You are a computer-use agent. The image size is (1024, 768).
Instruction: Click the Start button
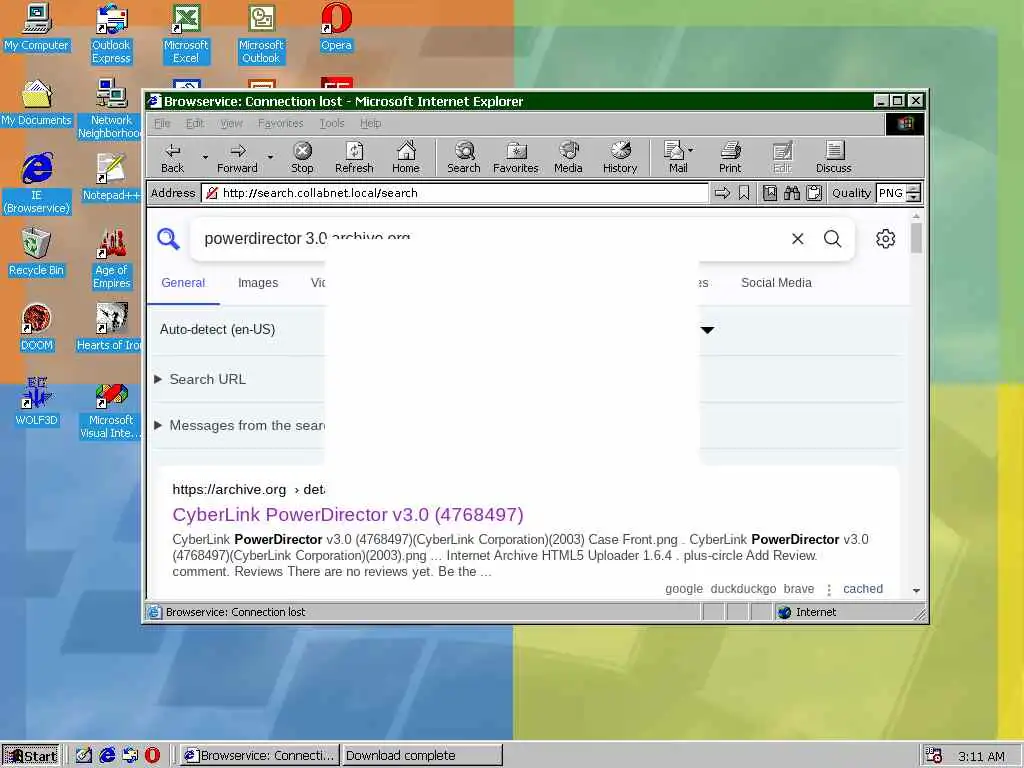pyautogui.click(x=31, y=755)
